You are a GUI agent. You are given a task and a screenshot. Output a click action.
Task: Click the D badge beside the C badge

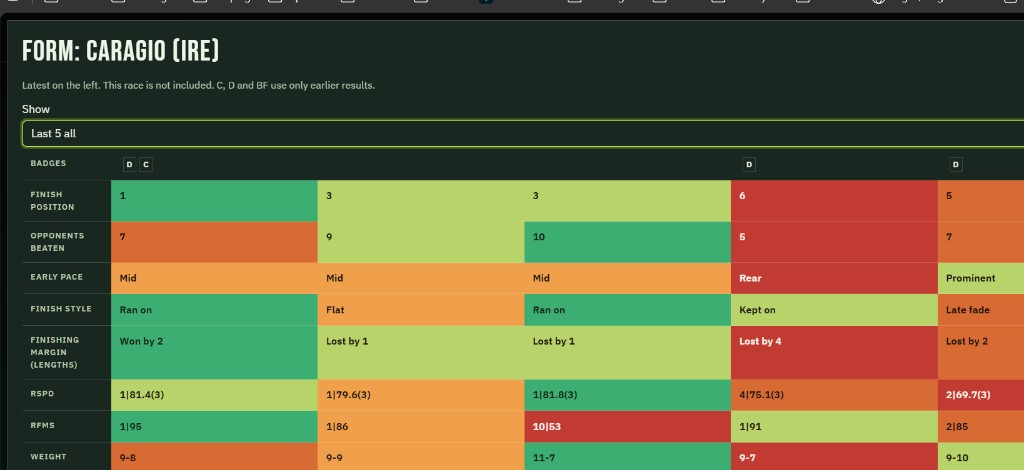[x=129, y=164]
